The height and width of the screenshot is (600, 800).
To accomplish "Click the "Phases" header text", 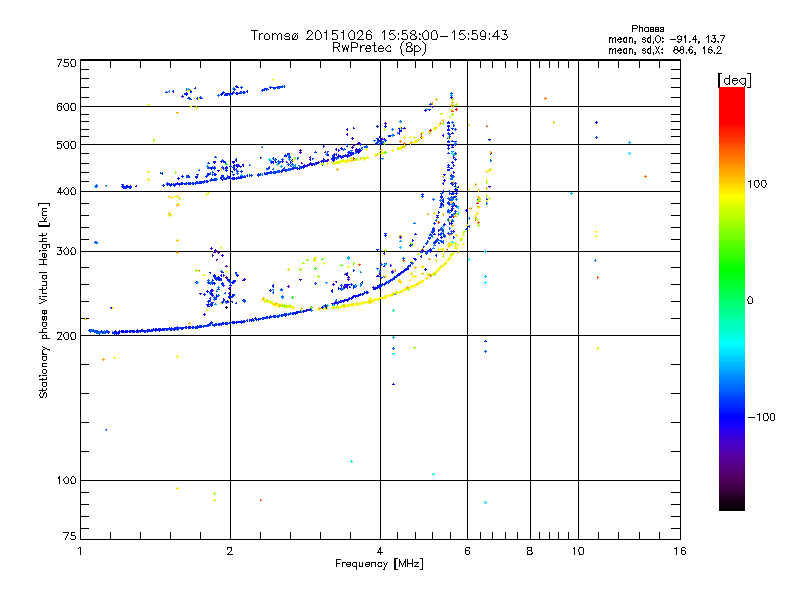I will (x=647, y=29).
